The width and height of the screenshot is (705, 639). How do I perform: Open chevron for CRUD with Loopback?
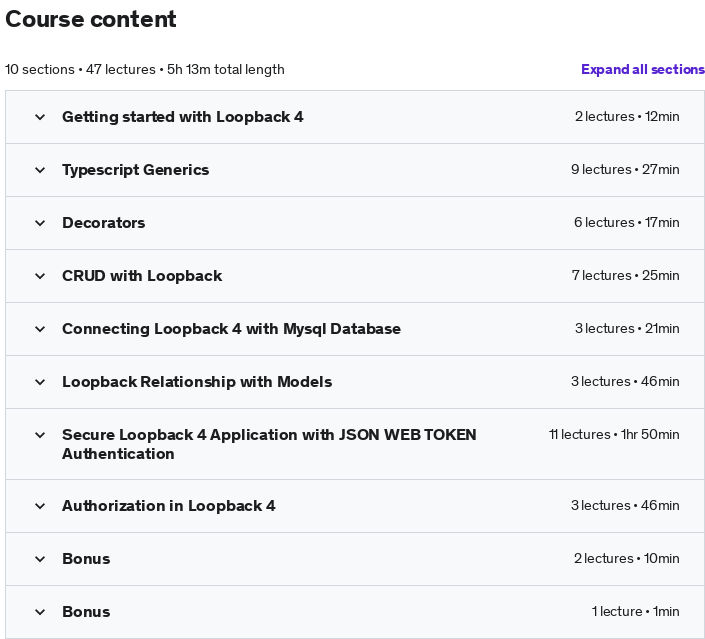point(40,276)
